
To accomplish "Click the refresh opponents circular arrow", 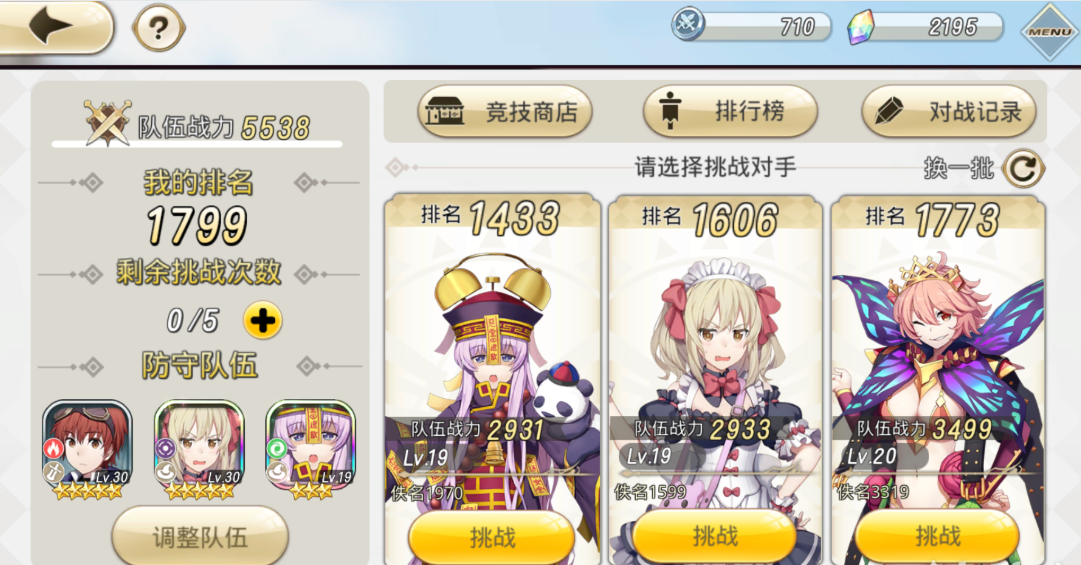I will [1023, 168].
